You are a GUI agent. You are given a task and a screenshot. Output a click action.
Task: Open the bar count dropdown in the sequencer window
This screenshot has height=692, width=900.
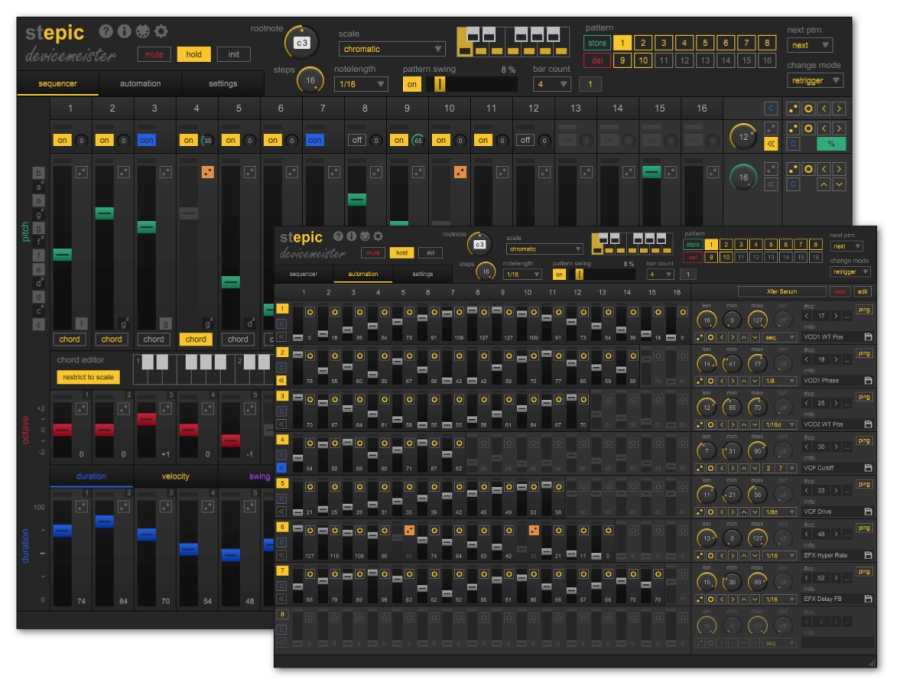click(x=551, y=84)
